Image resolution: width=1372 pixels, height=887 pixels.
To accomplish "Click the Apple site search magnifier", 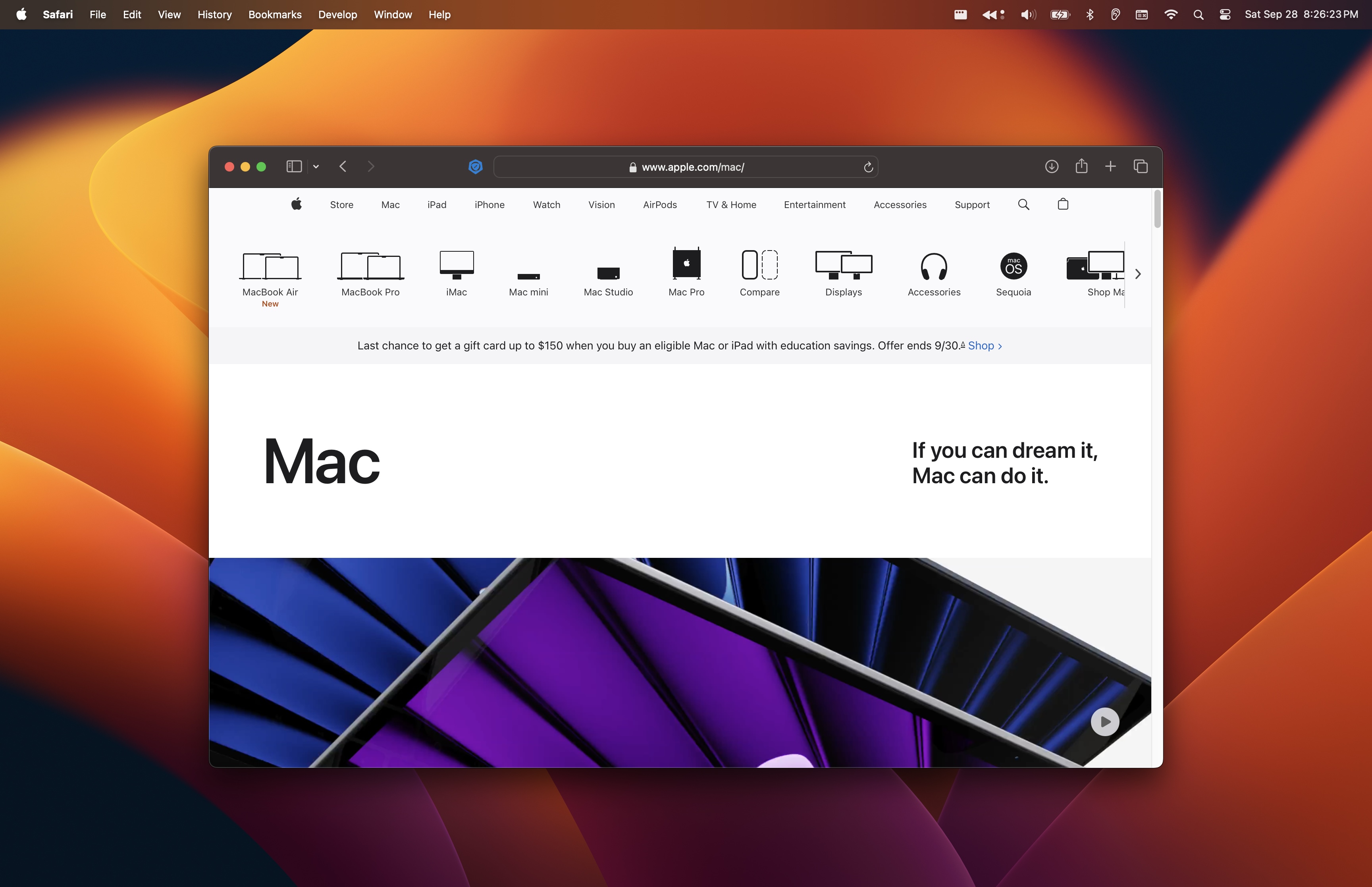I will (x=1023, y=204).
